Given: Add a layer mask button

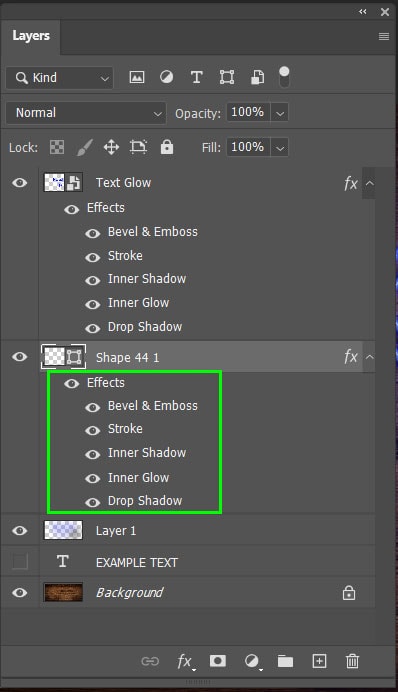Looking at the screenshot, I should pos(218,661).
